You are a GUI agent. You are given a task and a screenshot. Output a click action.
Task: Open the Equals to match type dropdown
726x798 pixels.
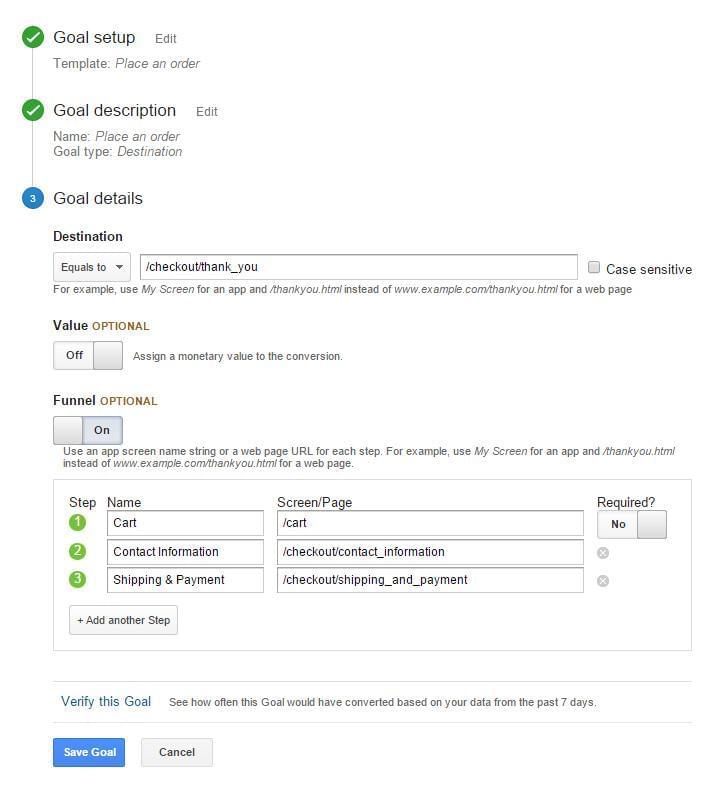(x=92, y=267)
